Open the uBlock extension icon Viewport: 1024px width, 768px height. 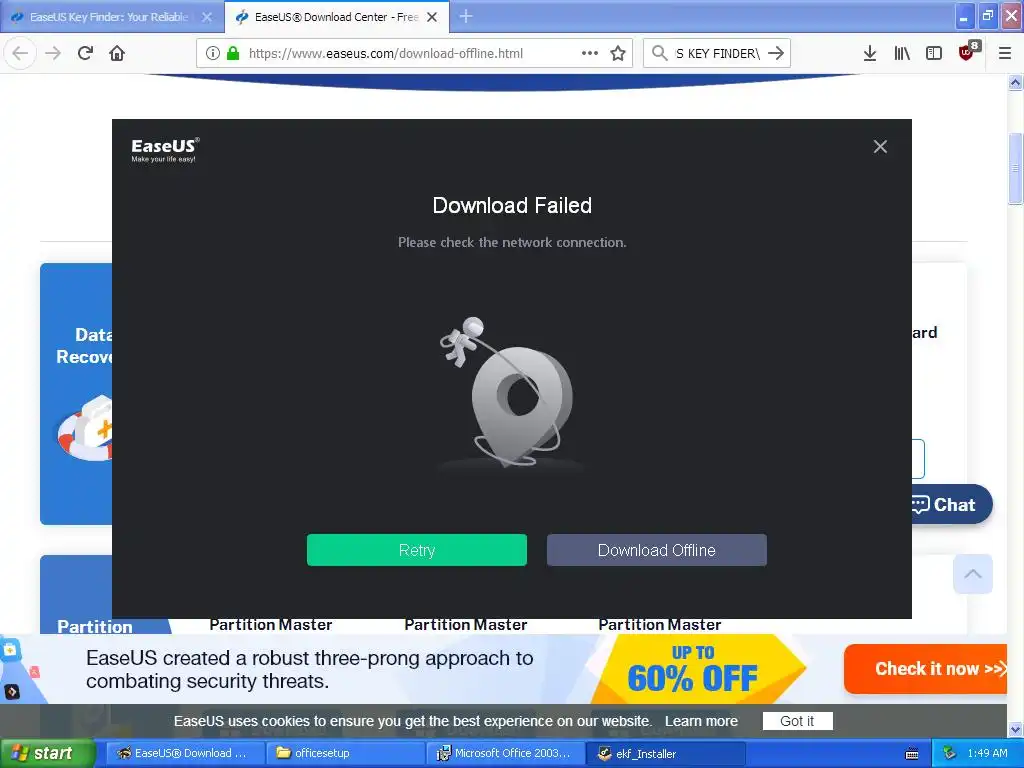[x=967, y=52]
